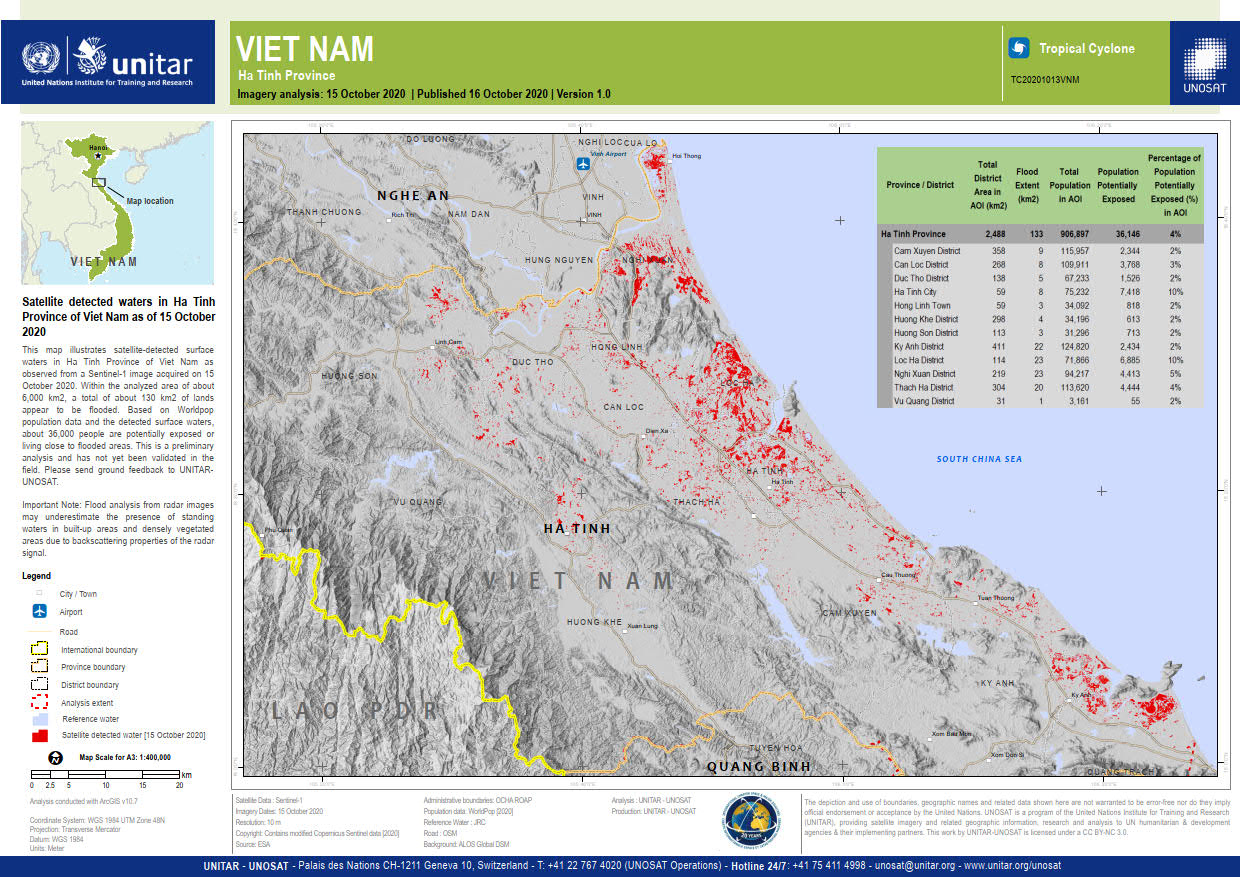Click the Tropical Cyclone icon
The image size is (1240, 877).
pos(1019,48)
